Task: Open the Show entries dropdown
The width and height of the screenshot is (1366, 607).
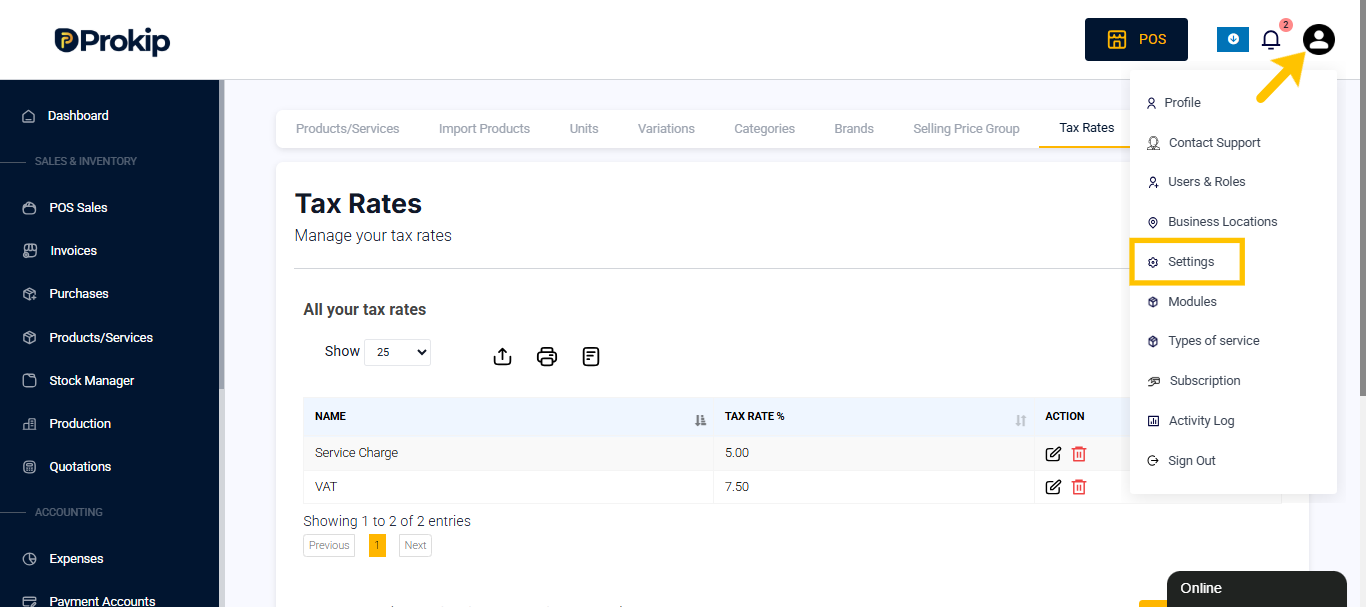Action: point(397,352)
